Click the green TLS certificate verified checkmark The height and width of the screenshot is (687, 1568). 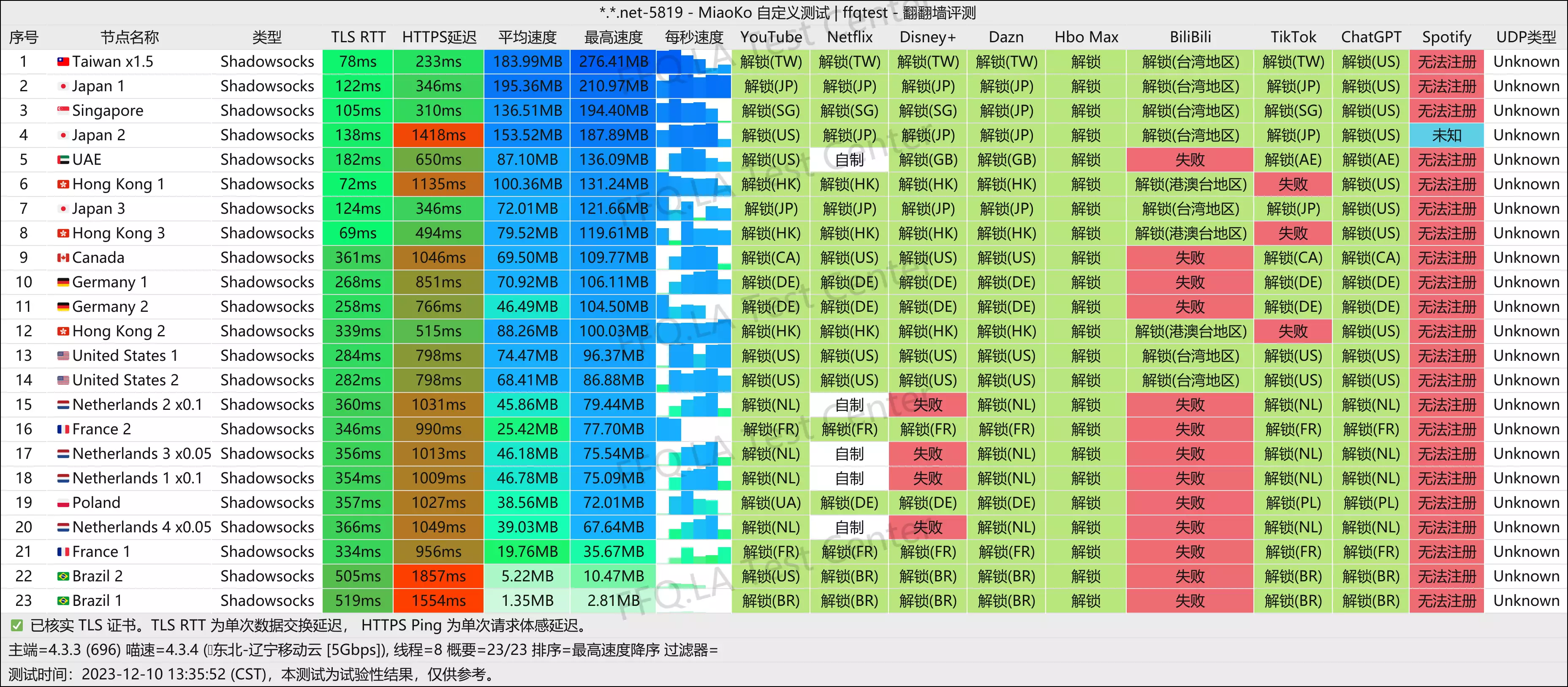point(17,625)
